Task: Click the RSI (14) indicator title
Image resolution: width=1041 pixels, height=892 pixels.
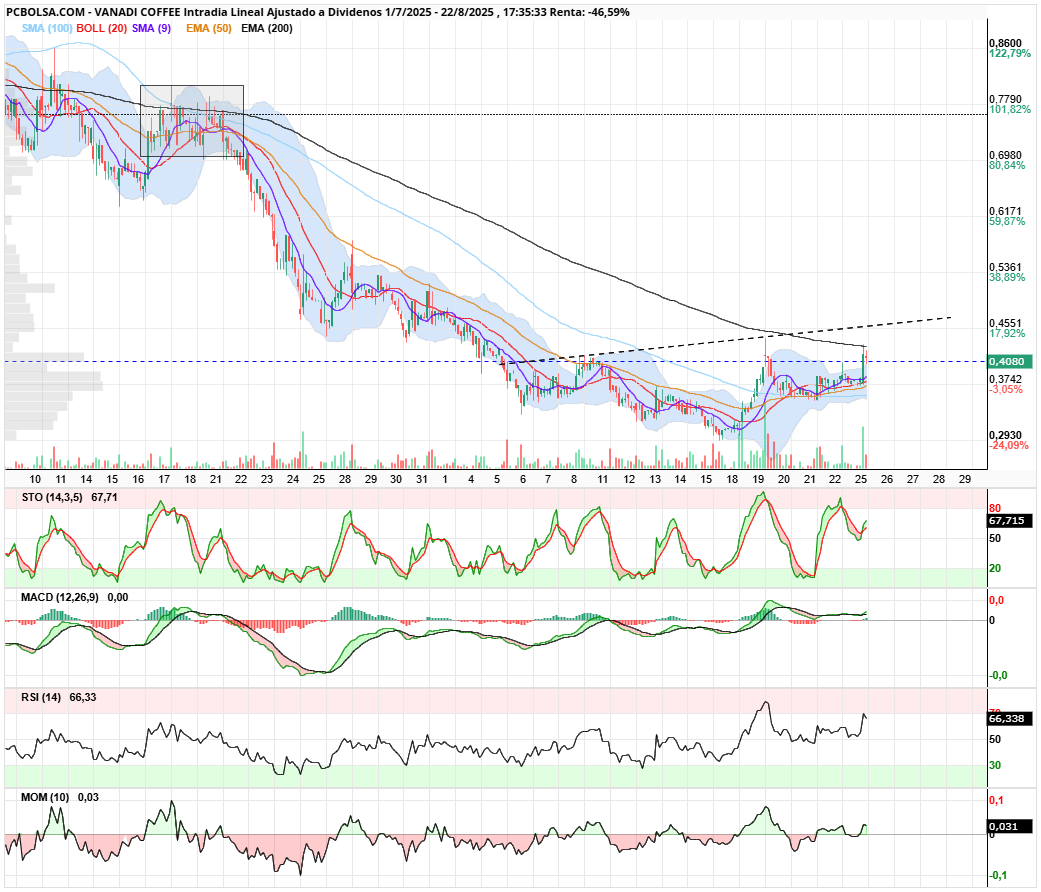Action: [x=40, y=698]
